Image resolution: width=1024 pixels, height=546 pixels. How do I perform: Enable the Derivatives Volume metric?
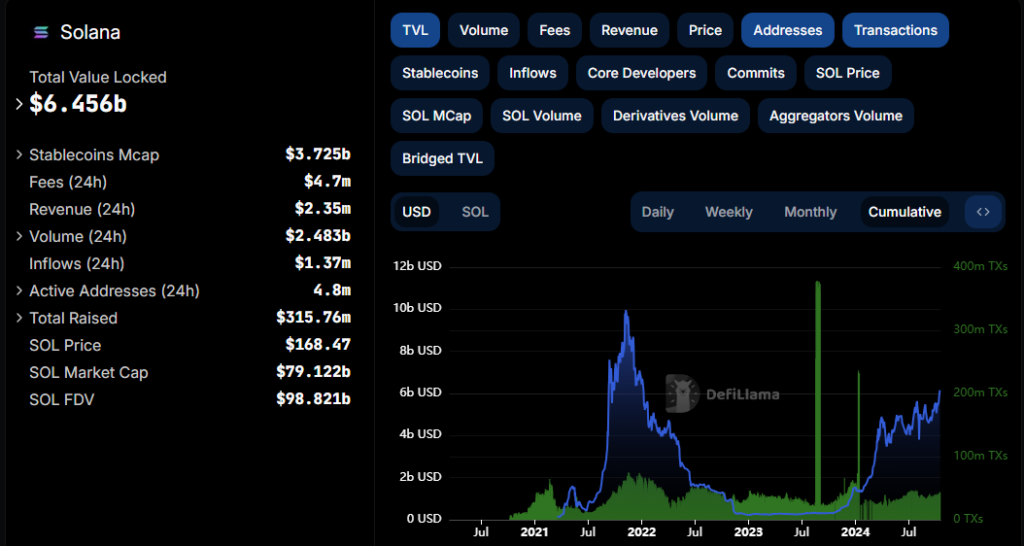675,116
